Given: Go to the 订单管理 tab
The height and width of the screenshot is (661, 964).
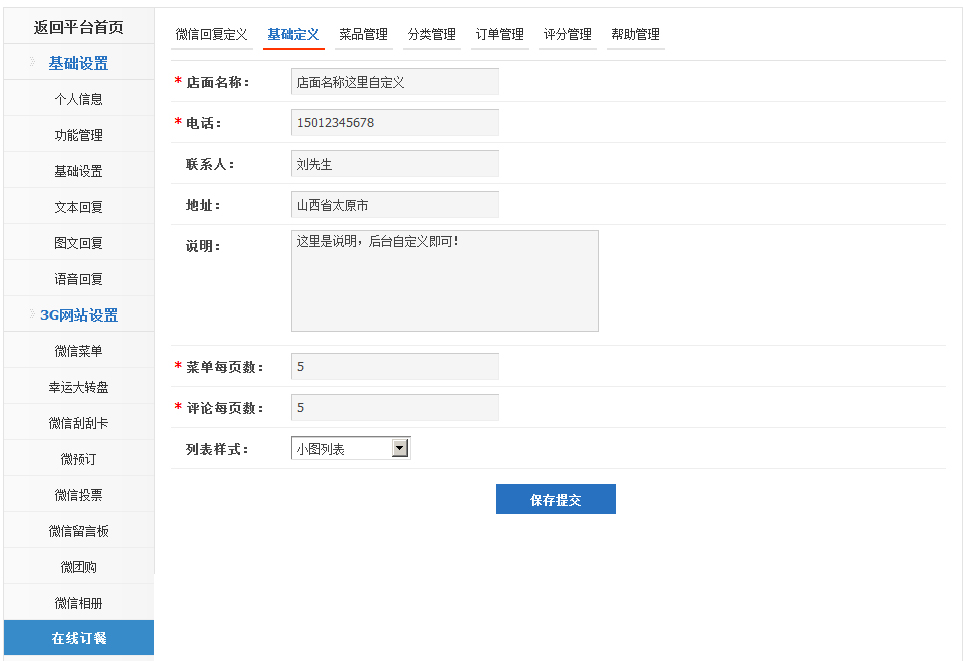Looking at the screenshot, I should pos(499,35).
